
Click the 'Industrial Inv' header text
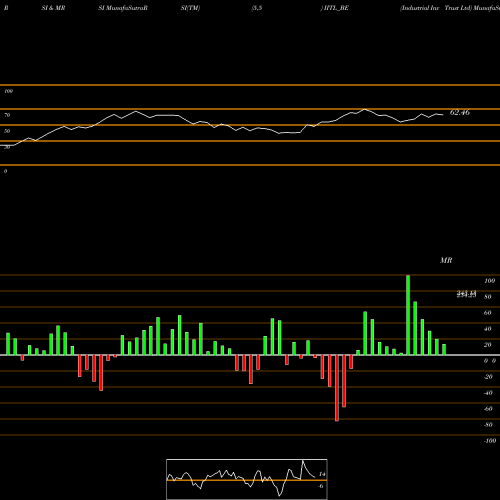point(420,8)
